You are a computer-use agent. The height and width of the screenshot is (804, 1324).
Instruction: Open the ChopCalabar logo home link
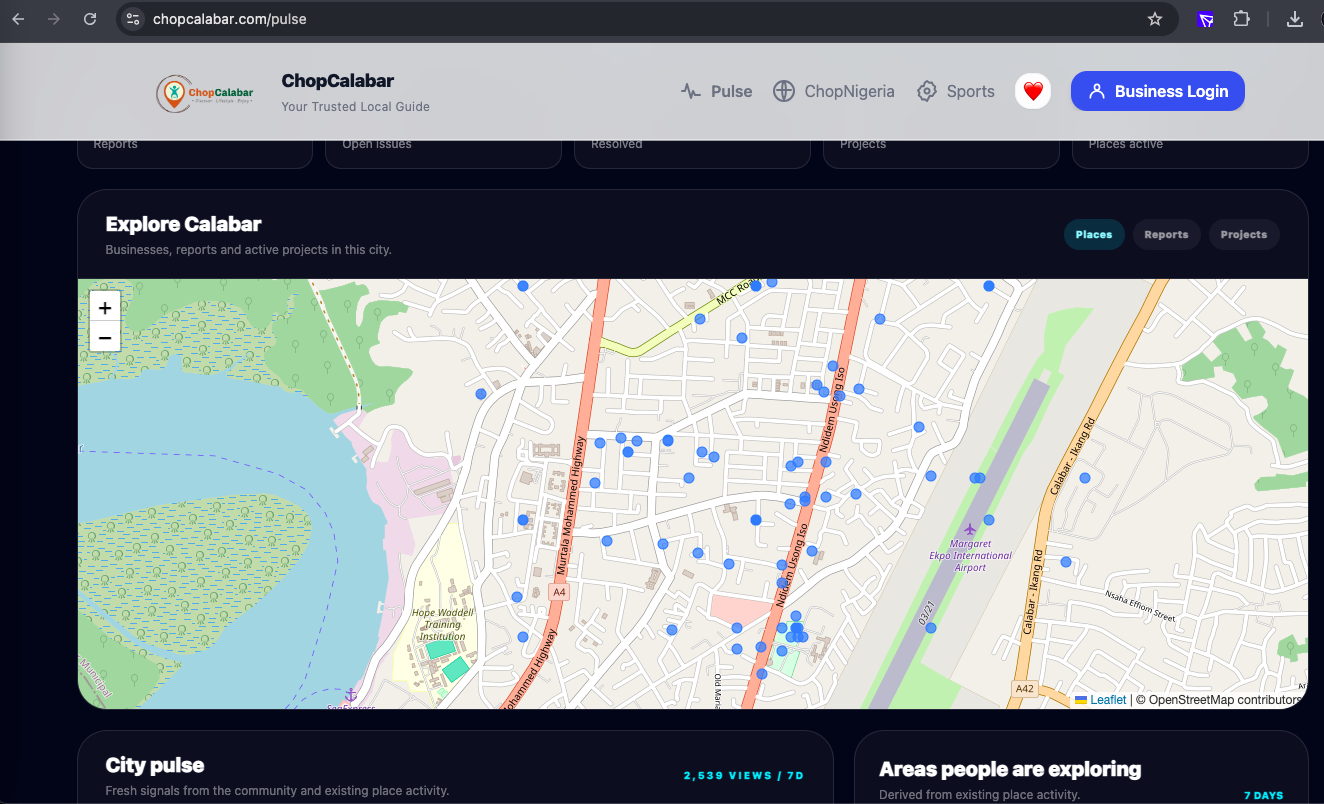205,93
